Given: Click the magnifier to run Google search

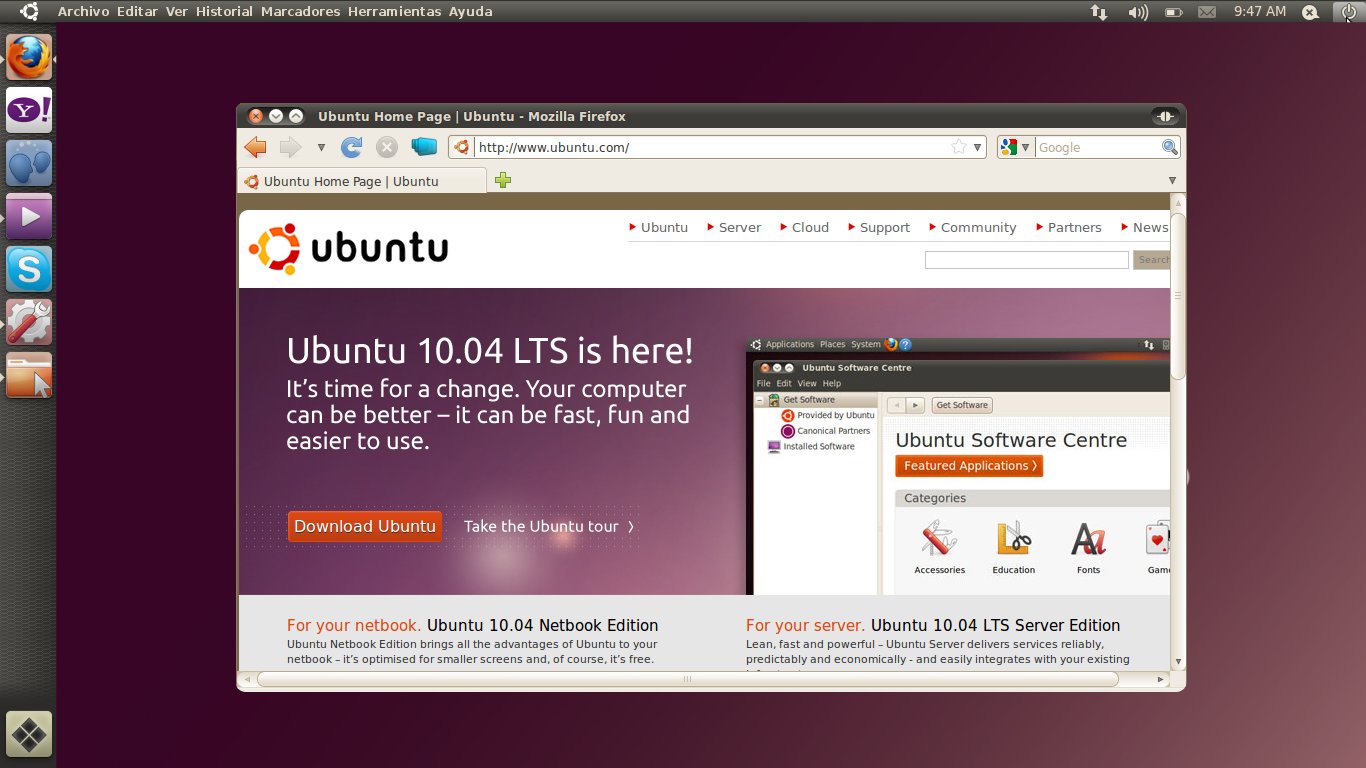Looking at the screenshot, I should (1169, 147).
